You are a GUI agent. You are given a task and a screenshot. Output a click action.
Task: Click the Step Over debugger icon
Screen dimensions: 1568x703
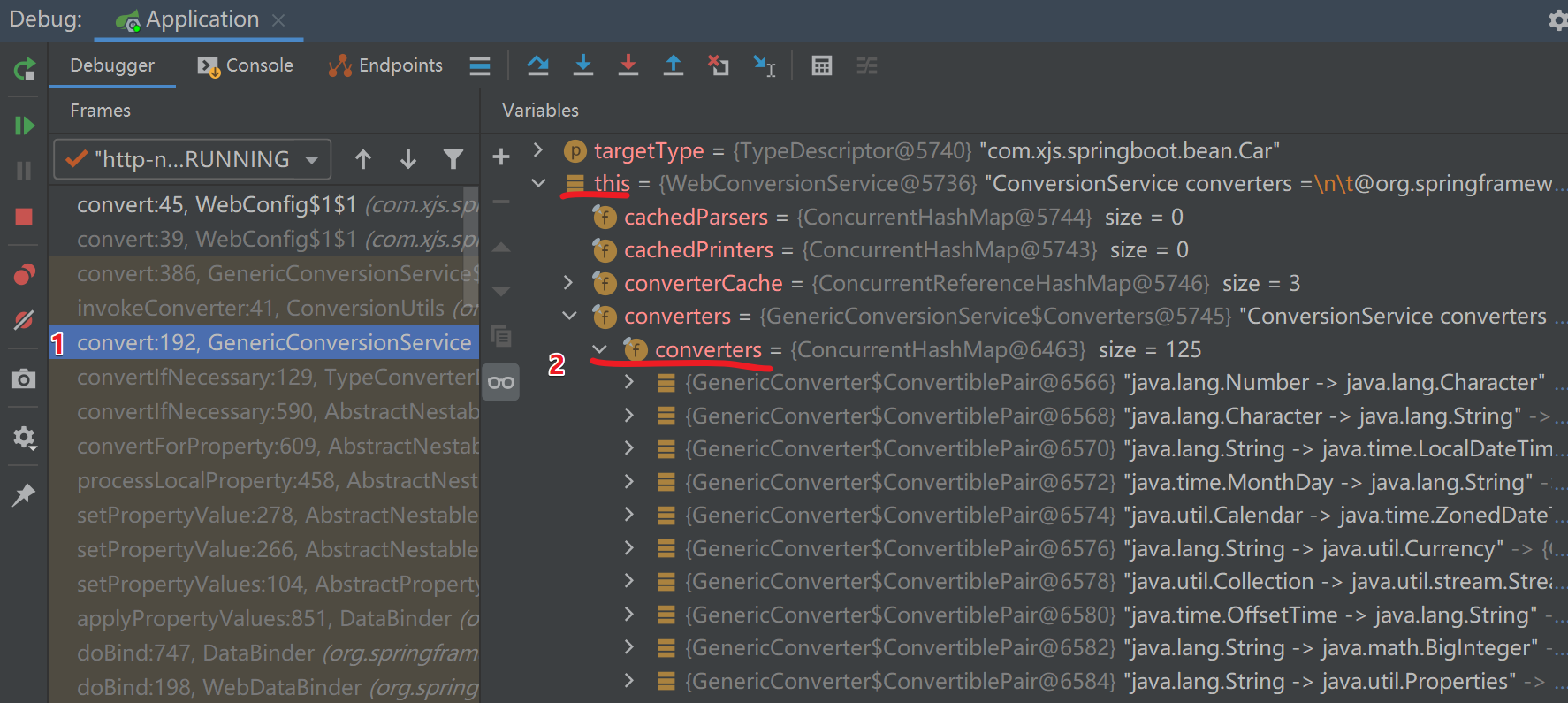[x=537, y=65]
